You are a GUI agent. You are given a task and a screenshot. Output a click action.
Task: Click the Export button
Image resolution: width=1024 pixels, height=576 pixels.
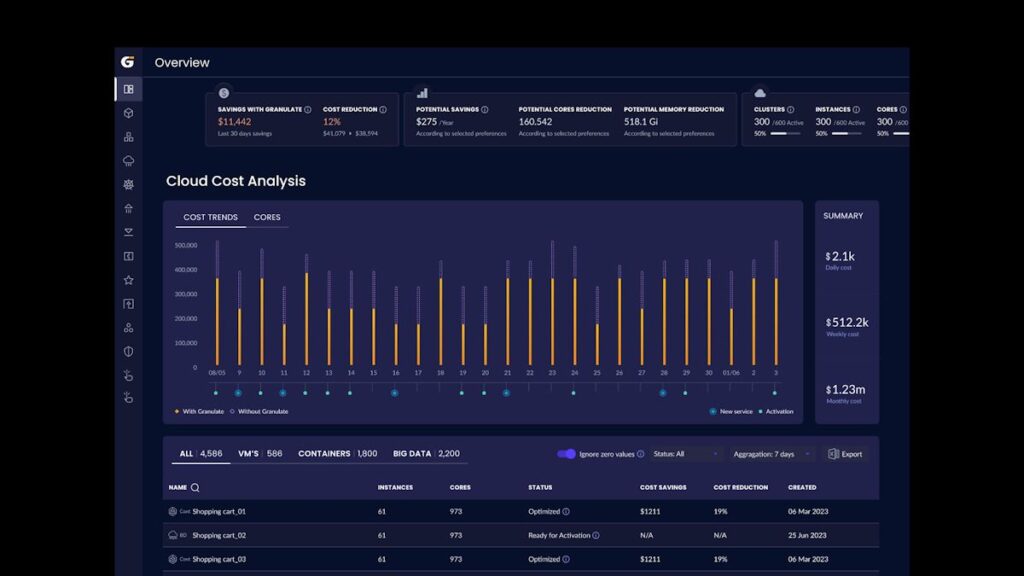pyautogui.click(x=845, y=454)
